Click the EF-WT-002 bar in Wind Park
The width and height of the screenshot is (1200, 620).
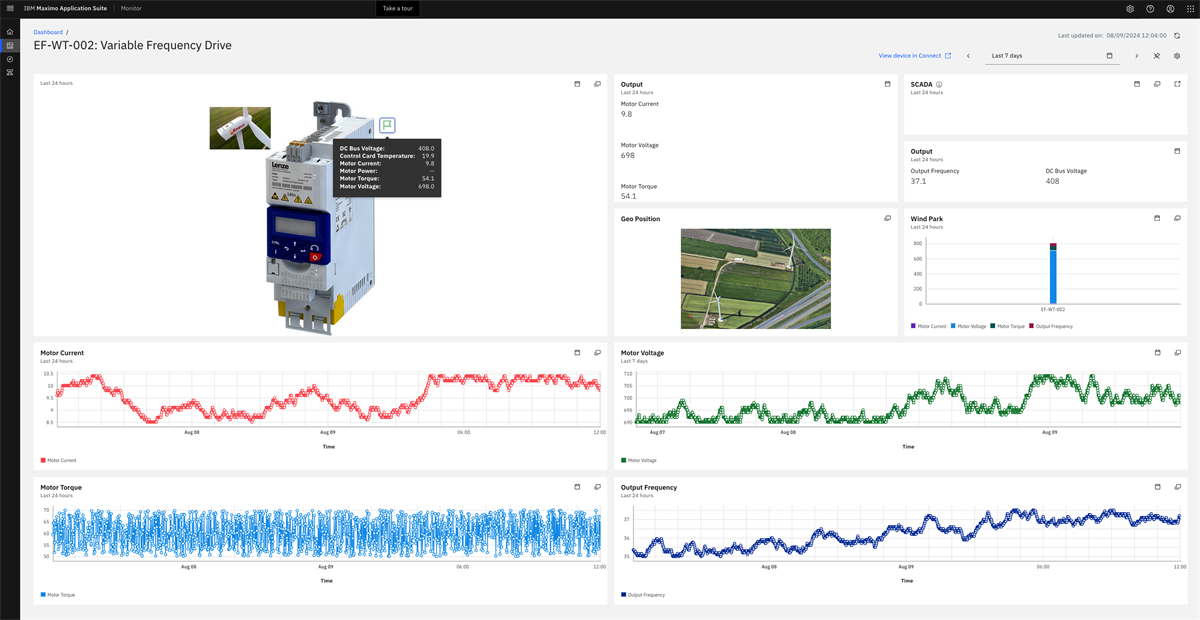pos(1053,272)
